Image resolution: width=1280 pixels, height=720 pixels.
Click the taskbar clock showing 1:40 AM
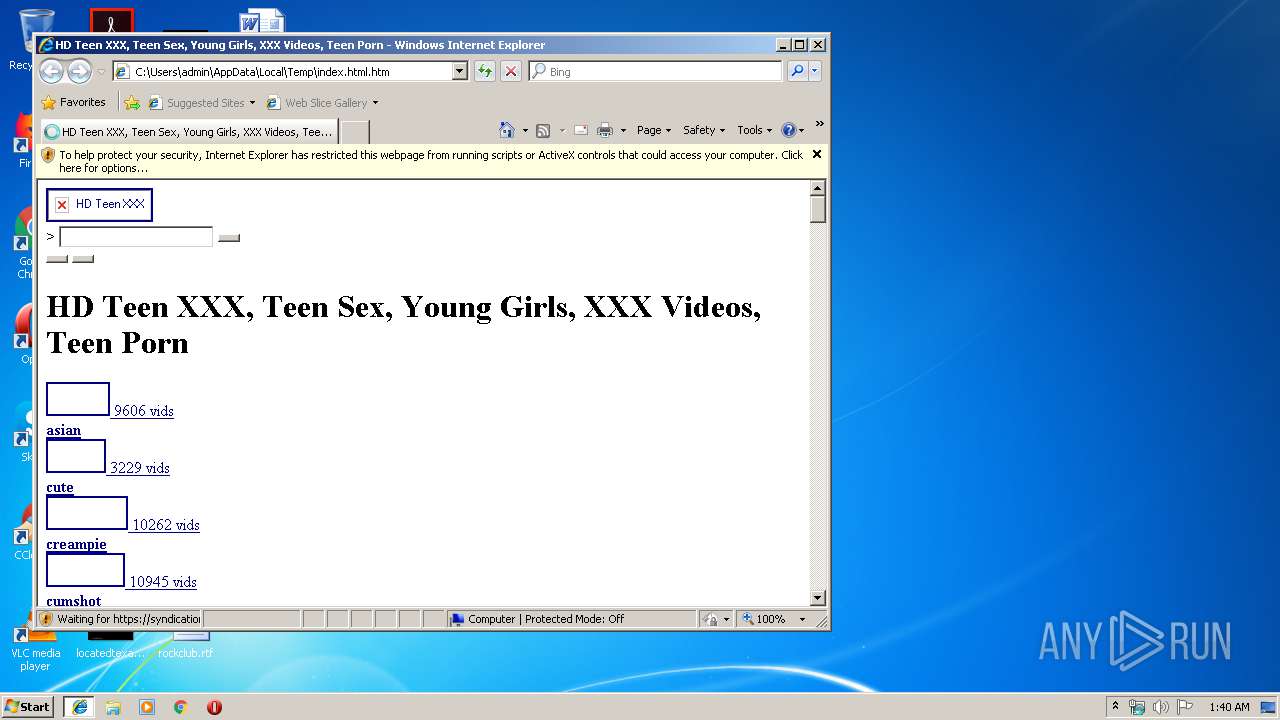1229,707
